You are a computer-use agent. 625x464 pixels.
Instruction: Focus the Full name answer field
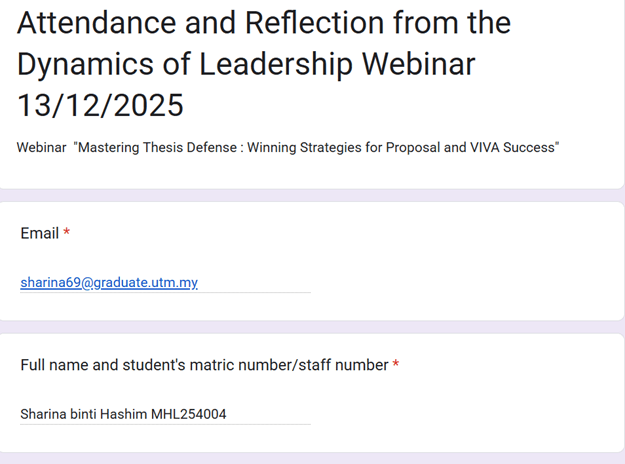pos(165,414)
